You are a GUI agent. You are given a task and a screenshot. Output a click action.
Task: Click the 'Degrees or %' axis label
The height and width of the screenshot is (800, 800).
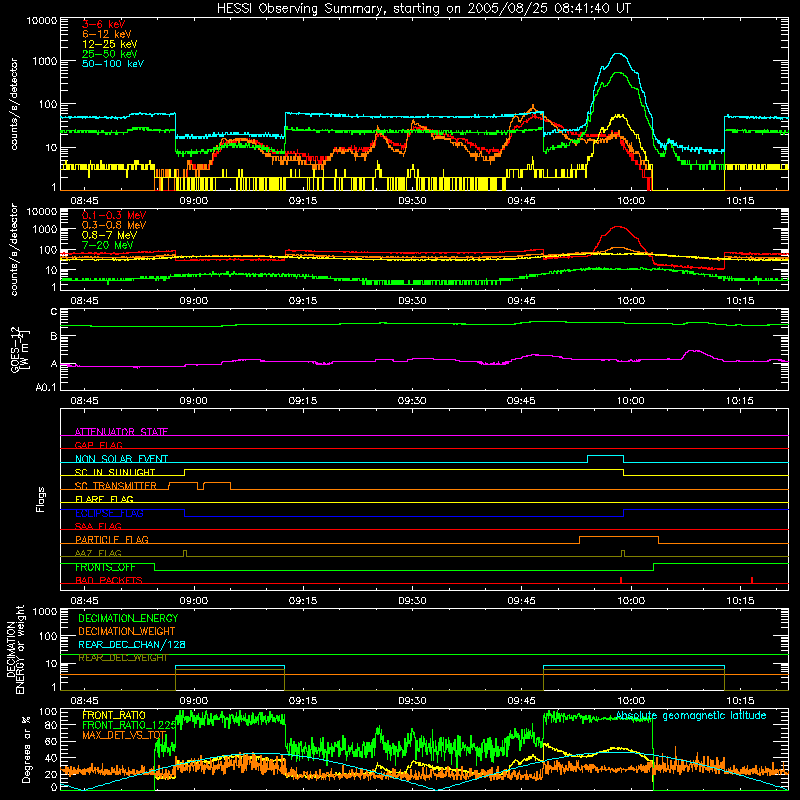26,749
